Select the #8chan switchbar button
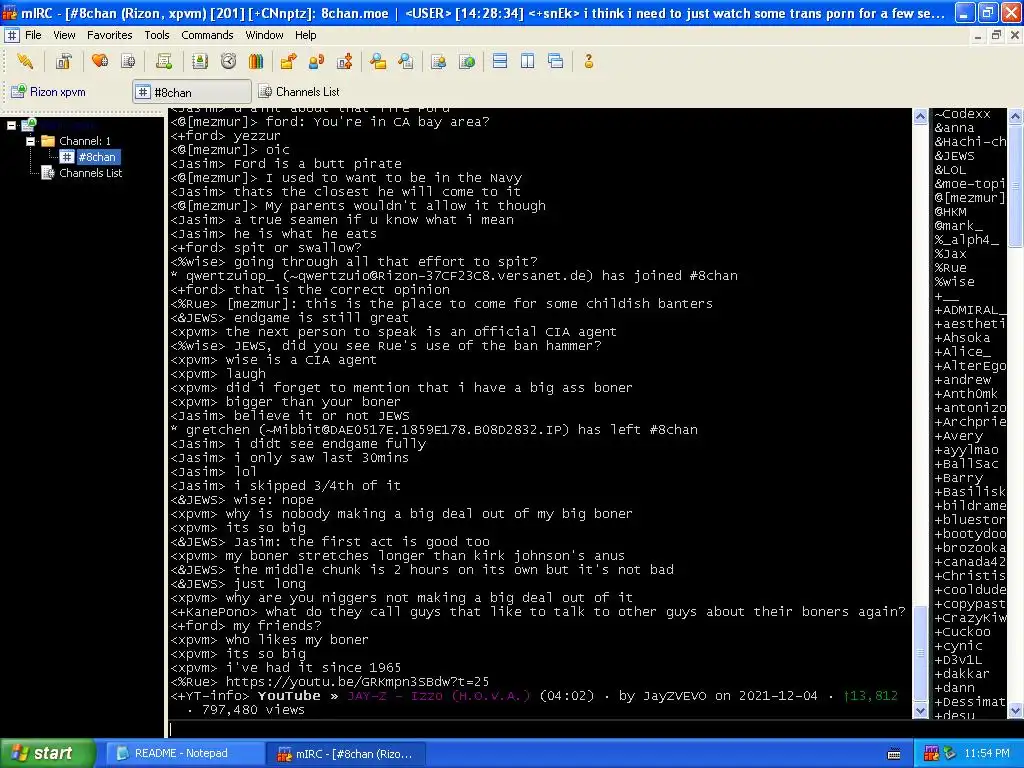 (192, 92)
